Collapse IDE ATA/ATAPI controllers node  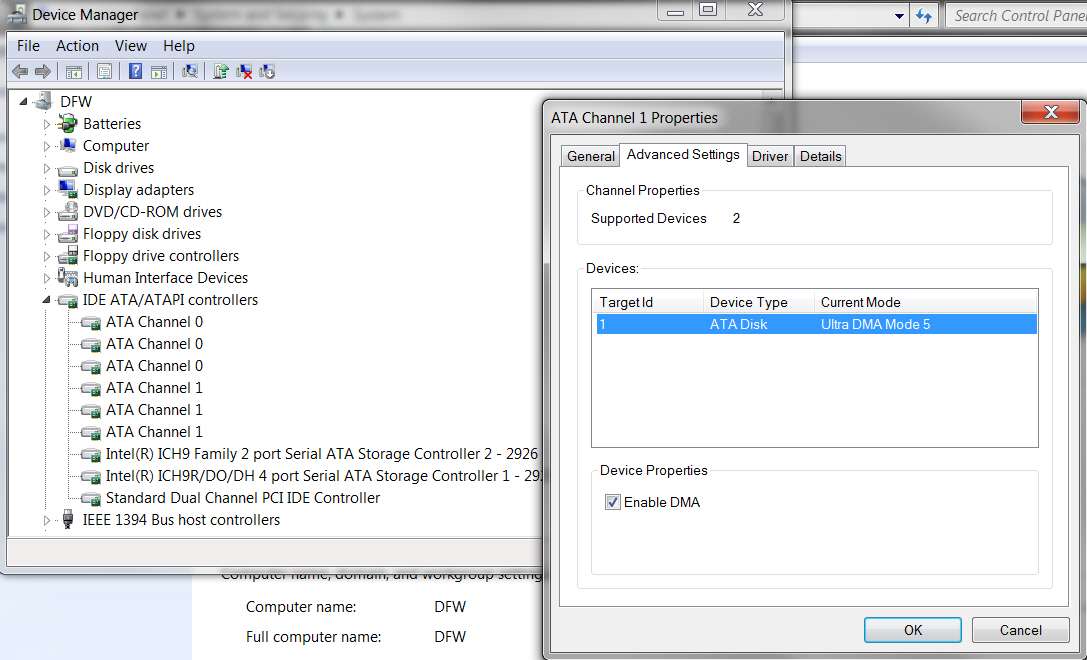(46, 300)
